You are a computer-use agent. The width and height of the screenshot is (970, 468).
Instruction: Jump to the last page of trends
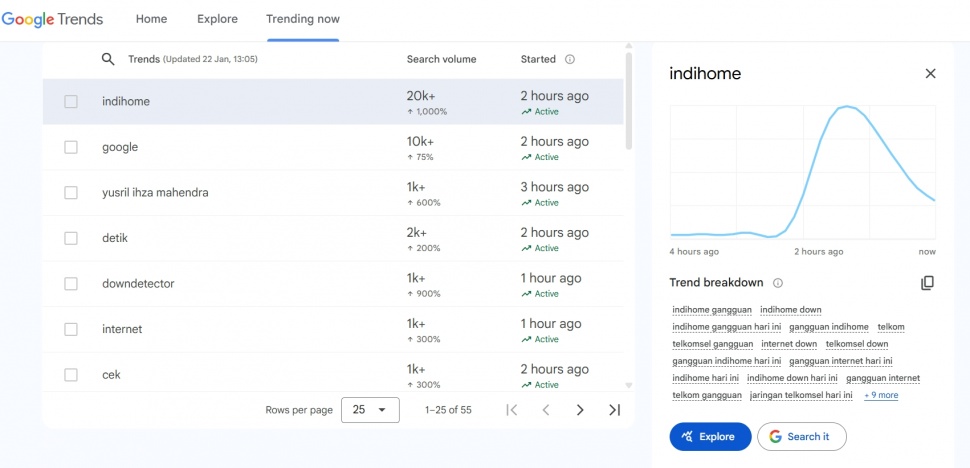[614, 410]
